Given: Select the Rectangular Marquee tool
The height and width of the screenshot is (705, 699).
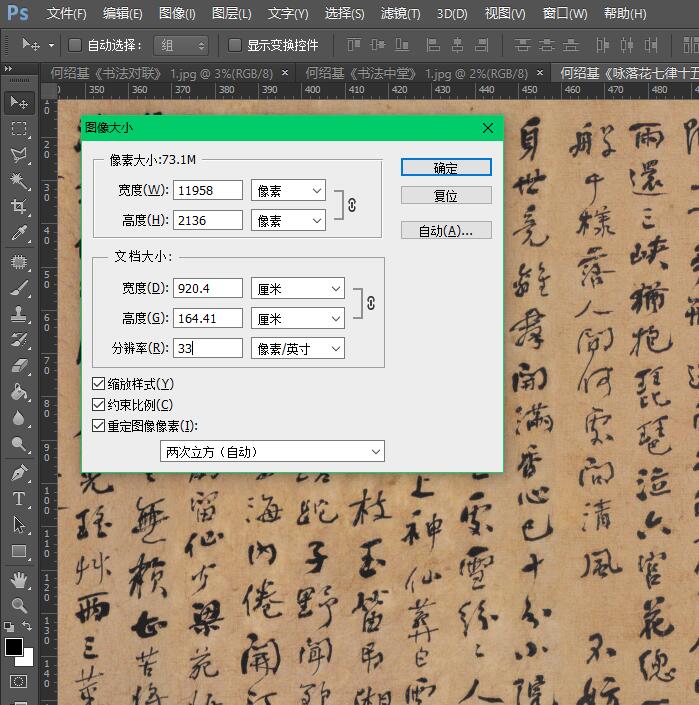Looking at the screenshot, I should [x=19, y=129].
